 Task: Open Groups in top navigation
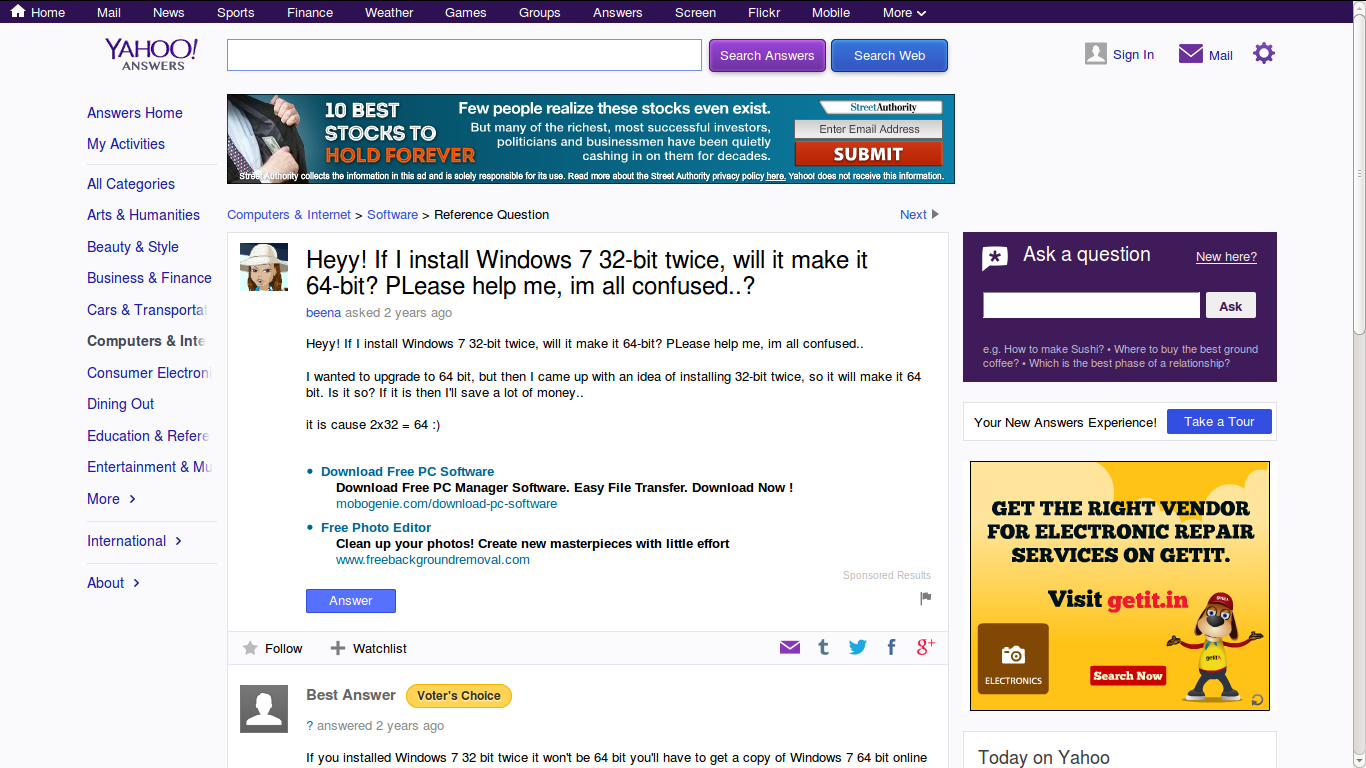[540, 12]
